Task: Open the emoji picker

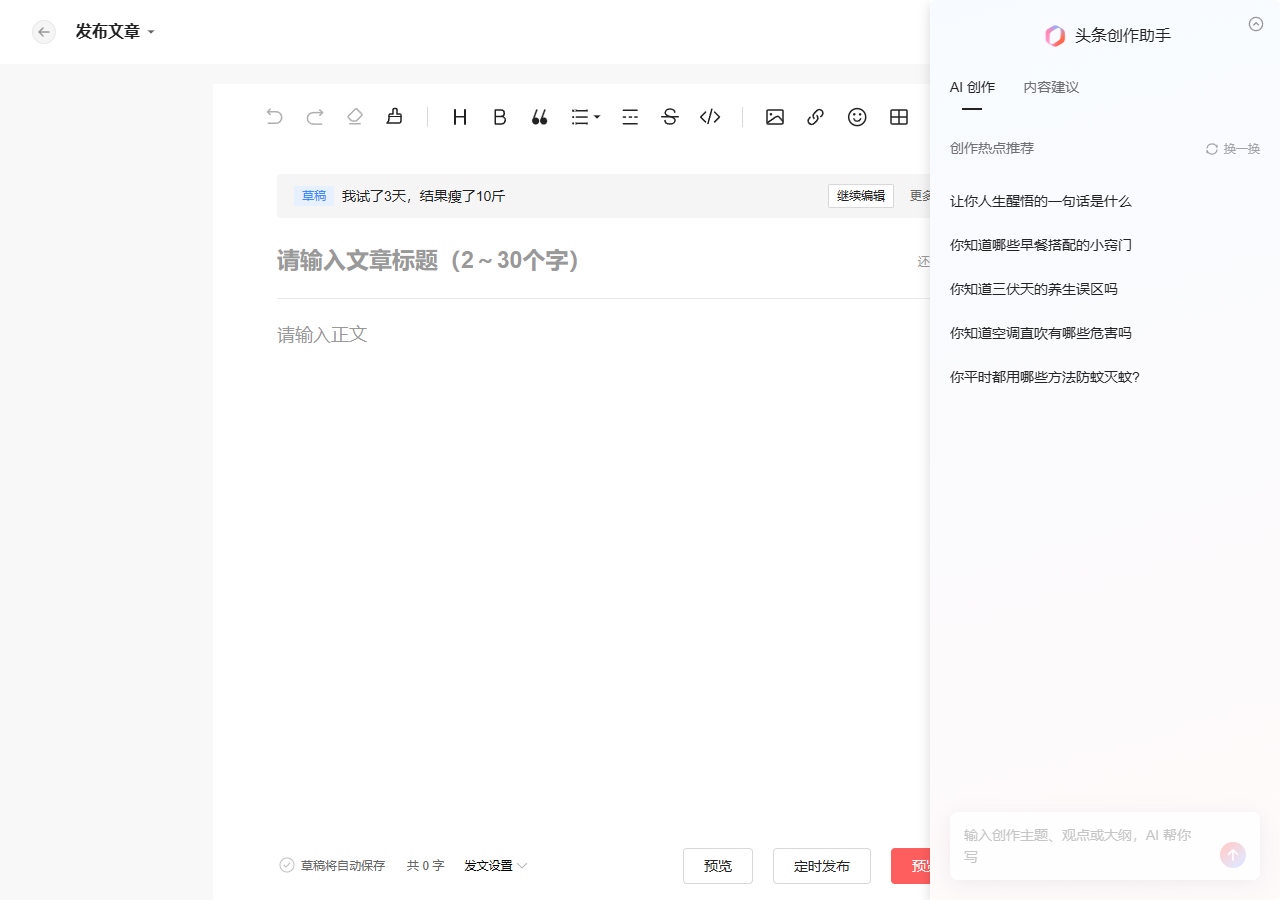Action: coord(857,117)
